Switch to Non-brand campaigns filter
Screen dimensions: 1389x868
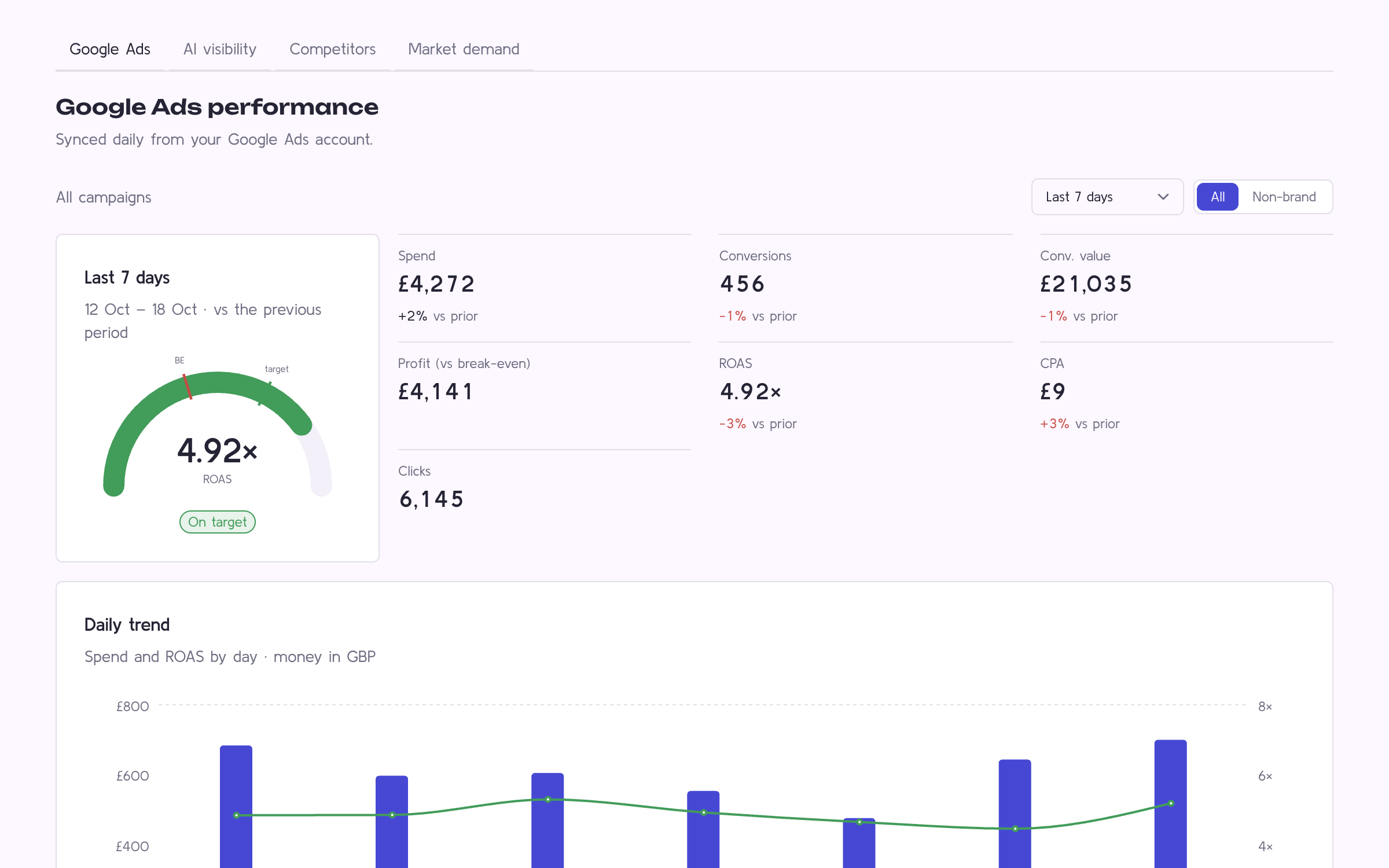(x=1284, y=197)
